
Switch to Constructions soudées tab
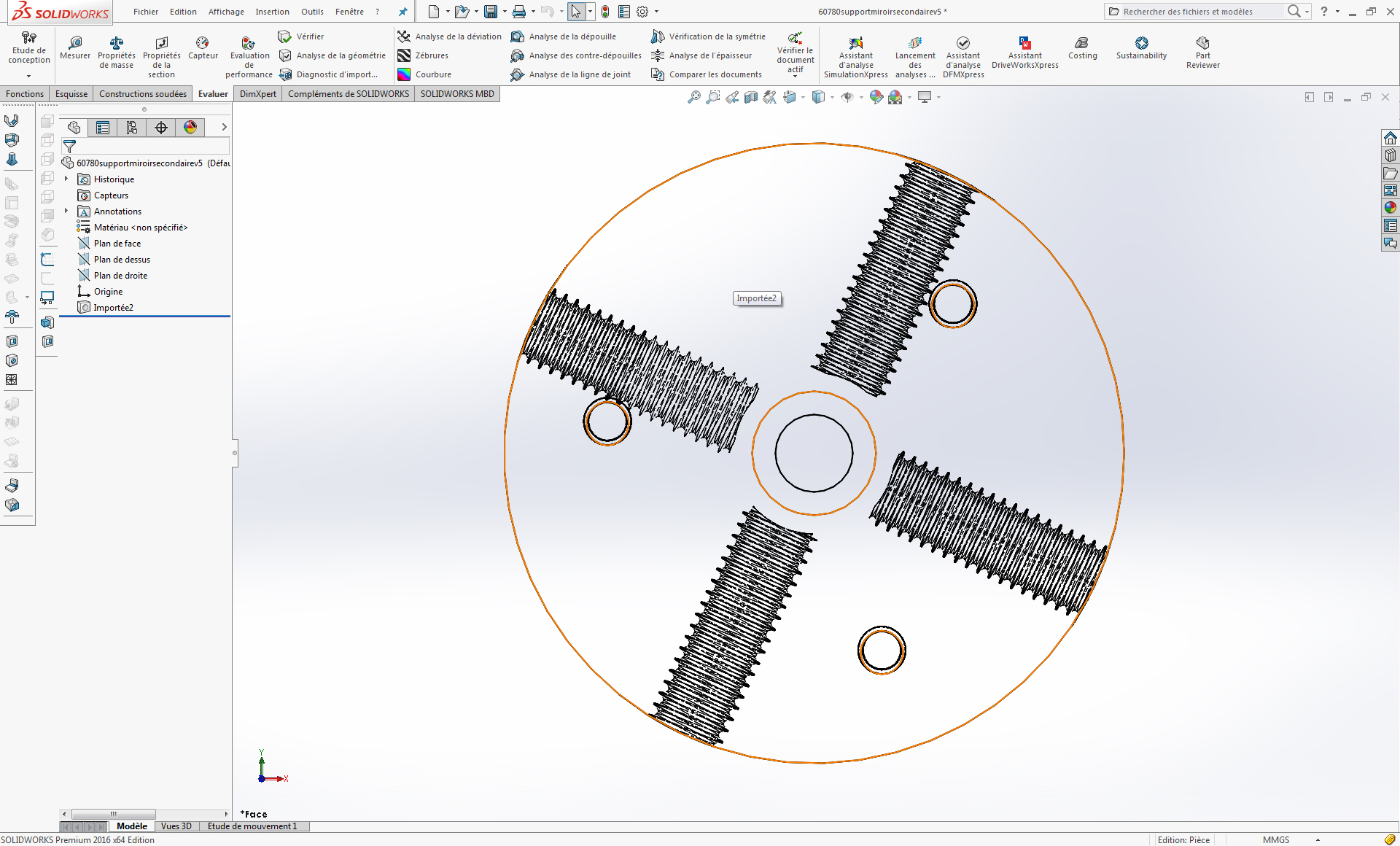(x=143, y=94)
